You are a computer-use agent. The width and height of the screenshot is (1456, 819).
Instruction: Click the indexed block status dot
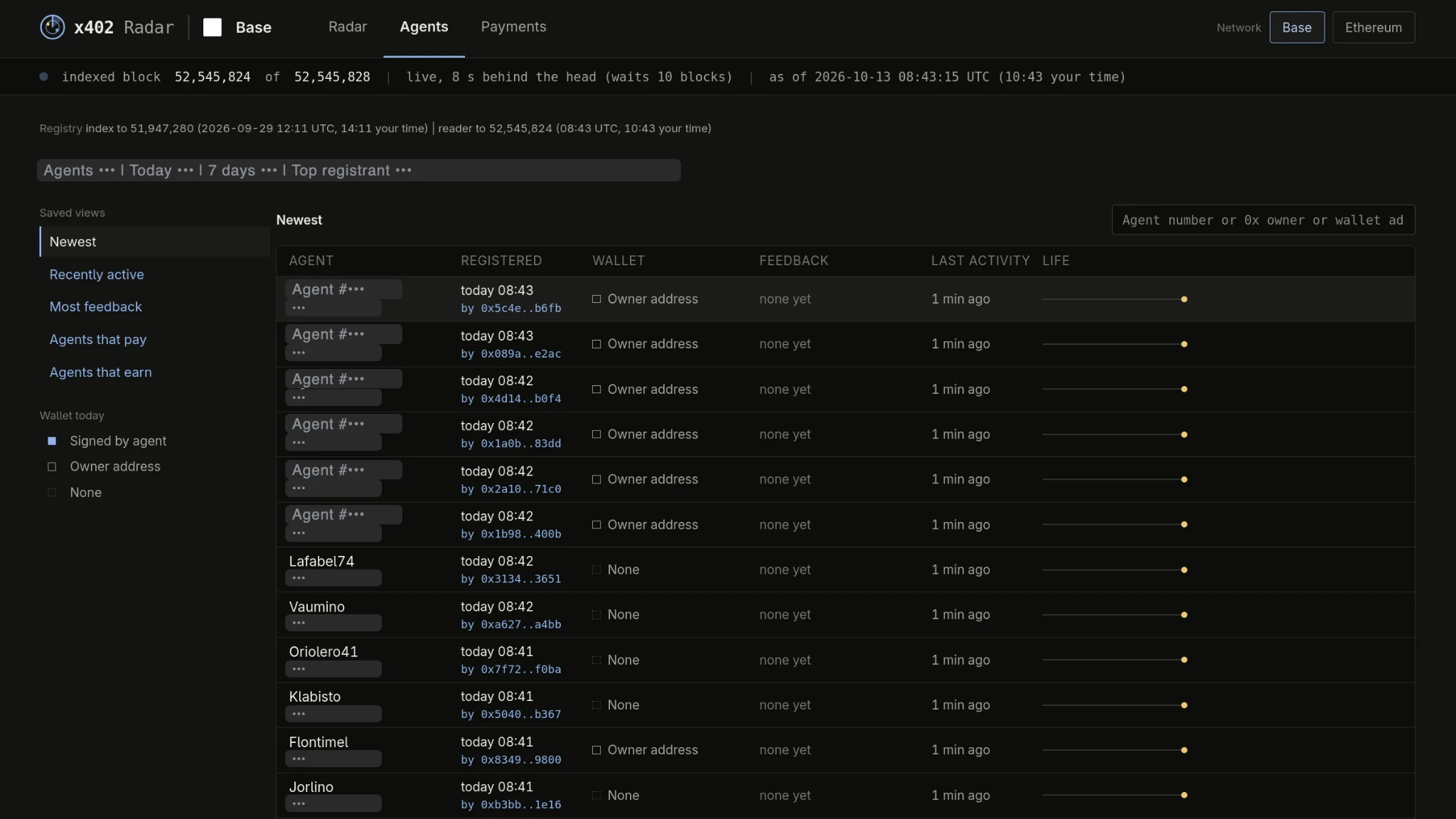click(x=44, y=77)
